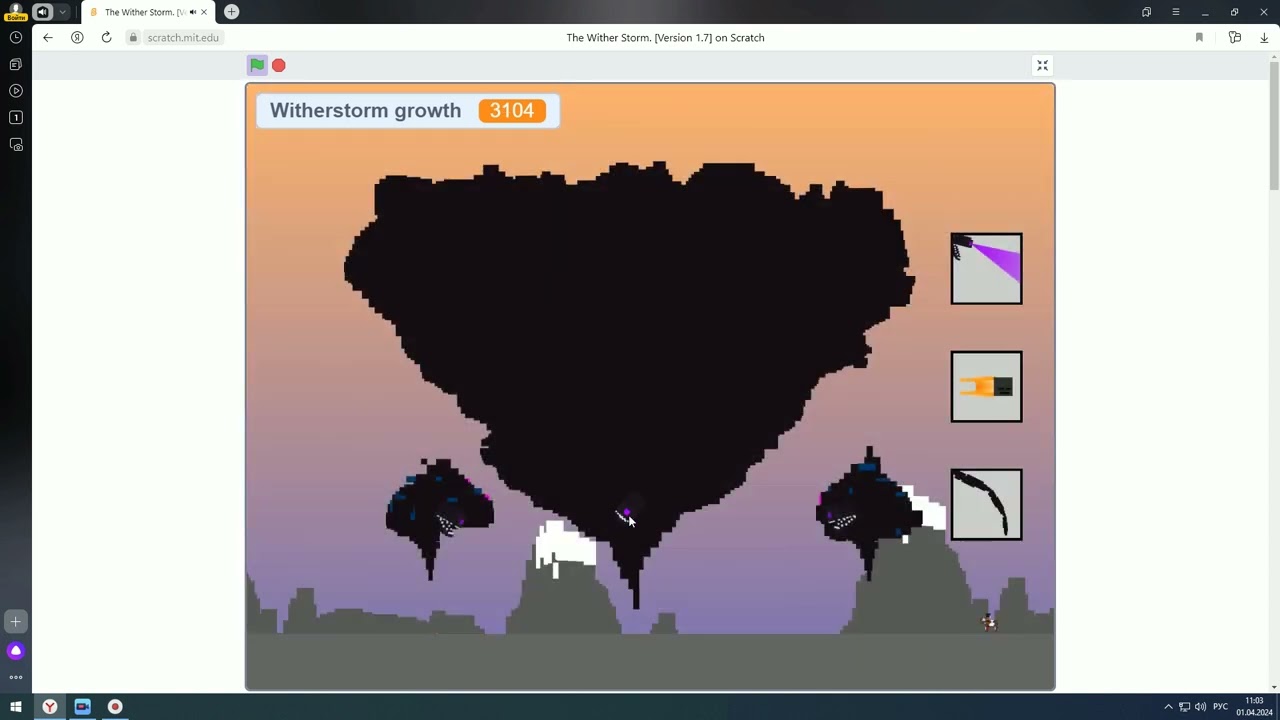Open the tabbed windows collections icon

pos(1147,12)
